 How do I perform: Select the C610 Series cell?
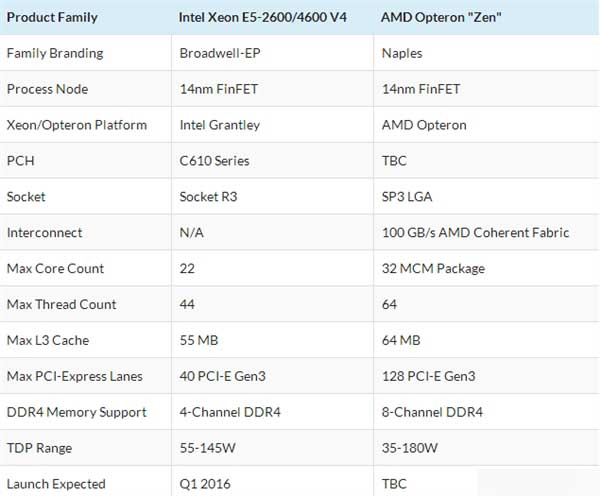(214, 161)
